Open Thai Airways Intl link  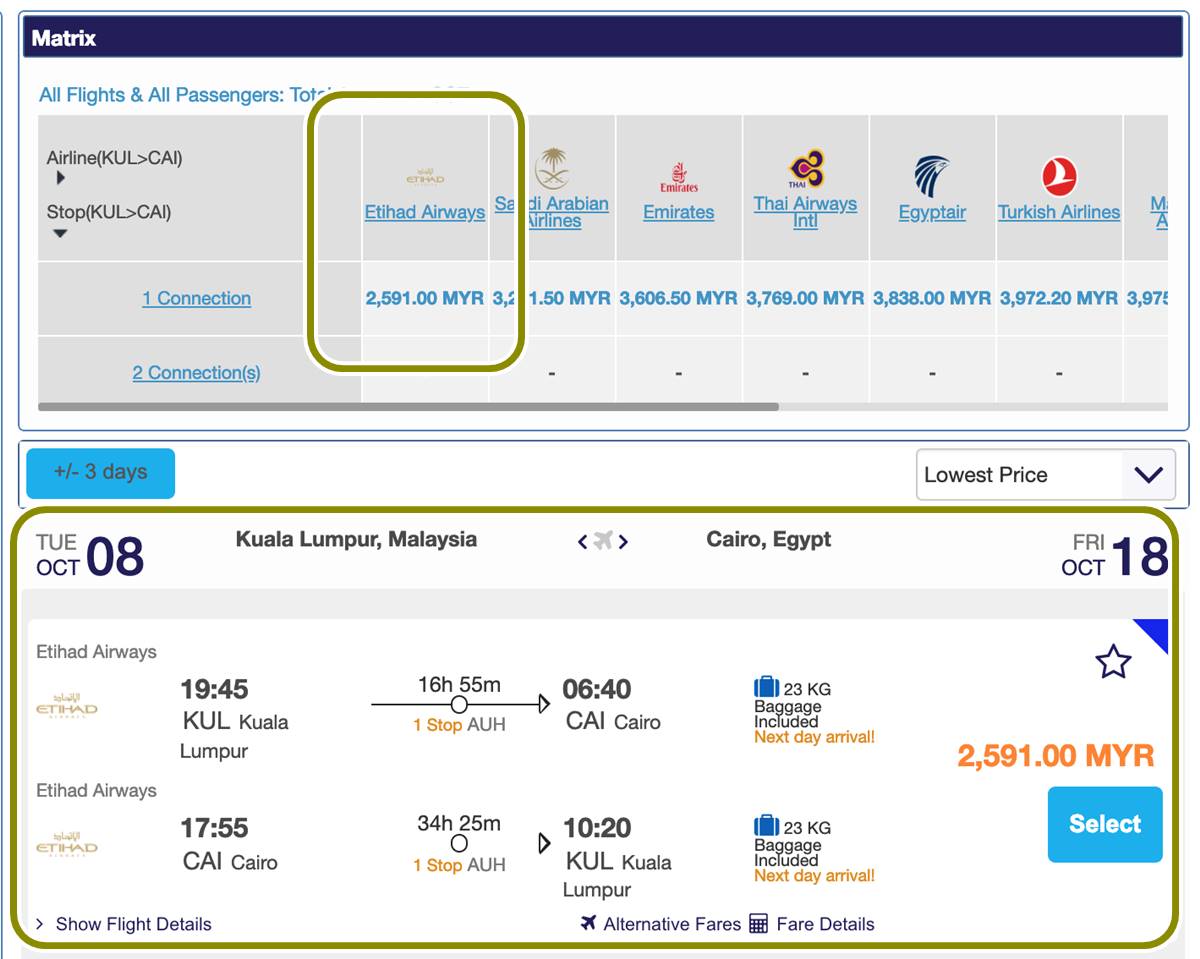pyautogui.click(x=805, y=212)
